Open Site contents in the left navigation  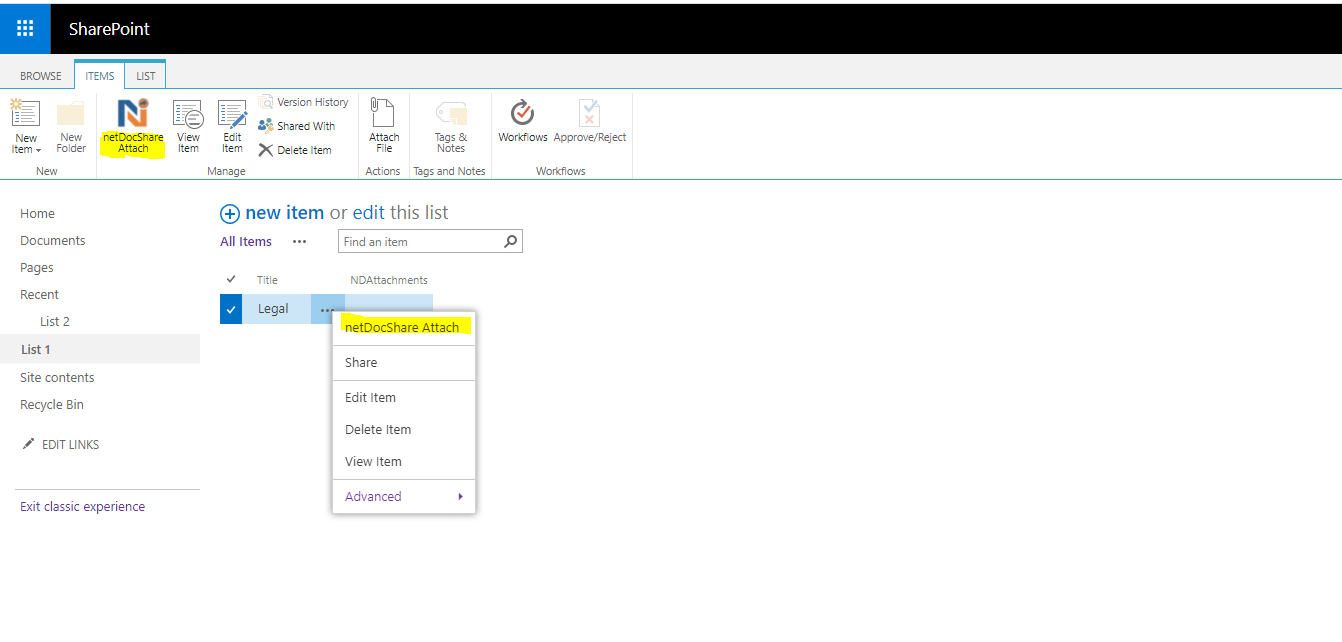[x=57, y=377]
